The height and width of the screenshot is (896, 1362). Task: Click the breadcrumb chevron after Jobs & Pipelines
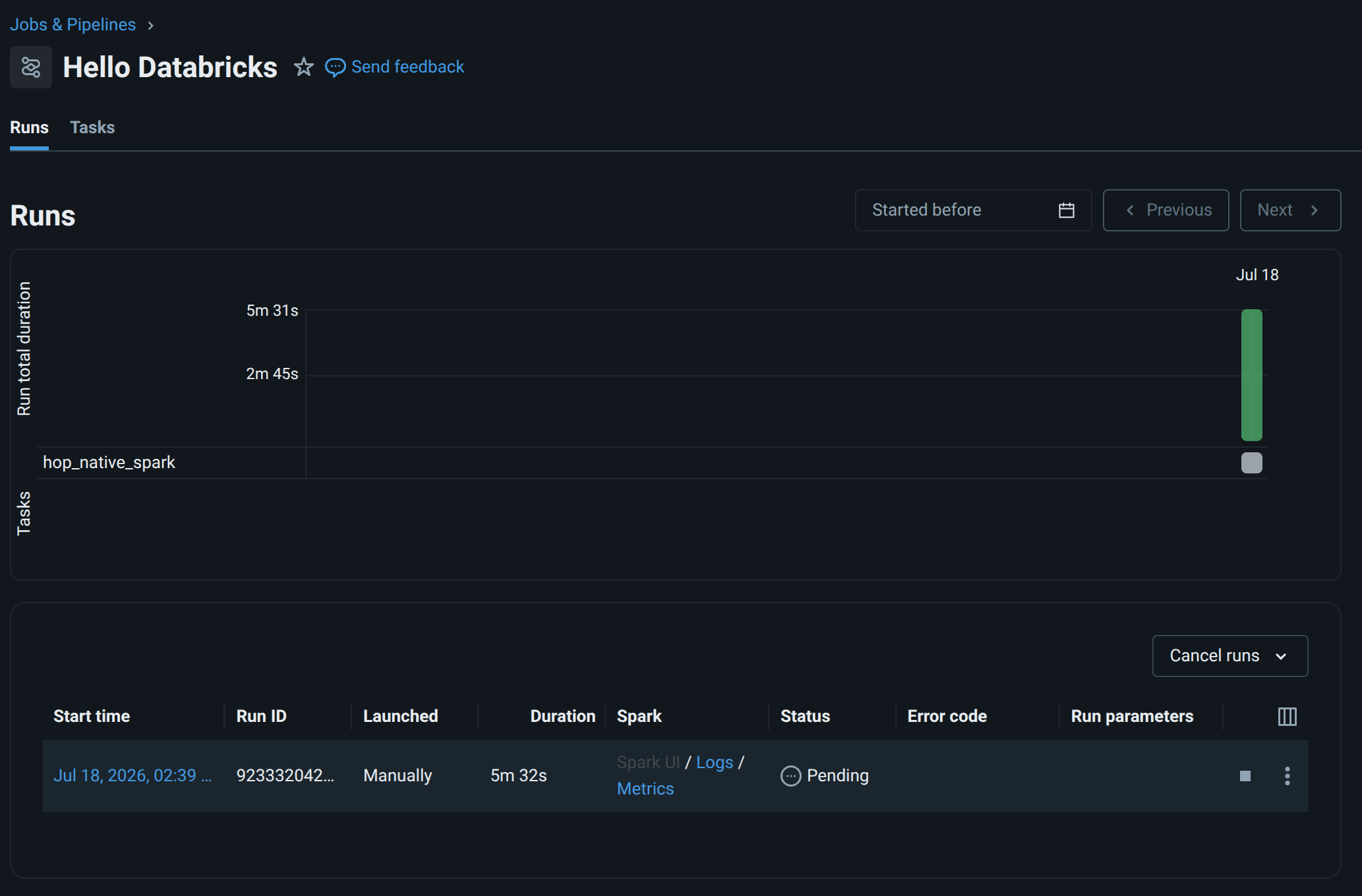[150, 26]
